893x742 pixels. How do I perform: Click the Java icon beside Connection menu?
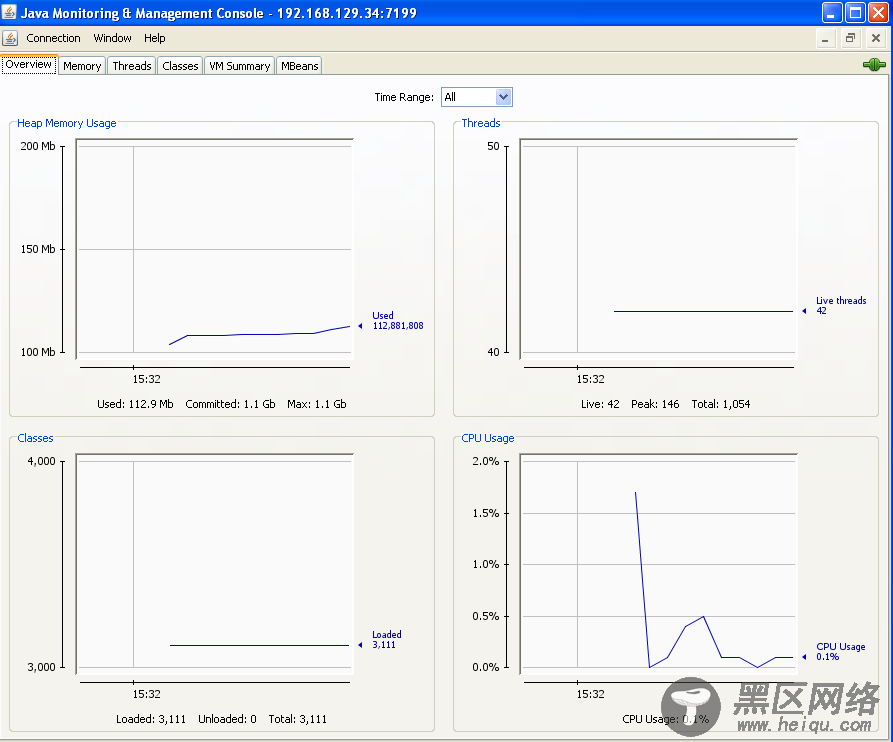tap(10, 38)
